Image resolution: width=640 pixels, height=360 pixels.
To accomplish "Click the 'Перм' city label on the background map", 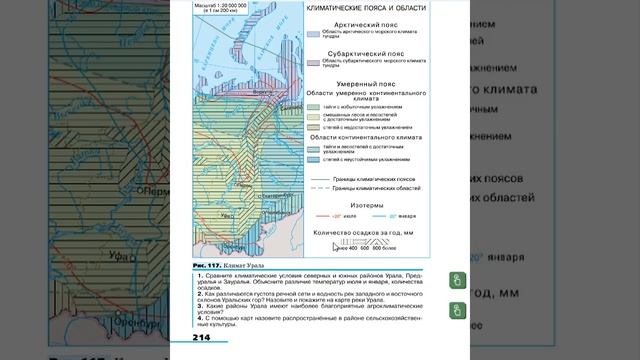I will (156, 191).
